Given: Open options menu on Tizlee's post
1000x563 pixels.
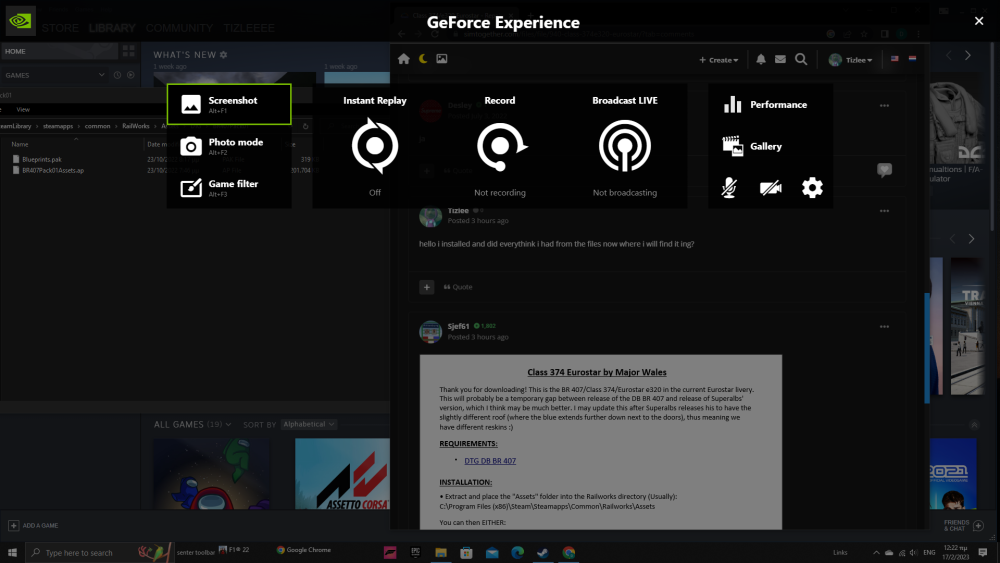Looking at the screenshot, I should coord(884,211).
